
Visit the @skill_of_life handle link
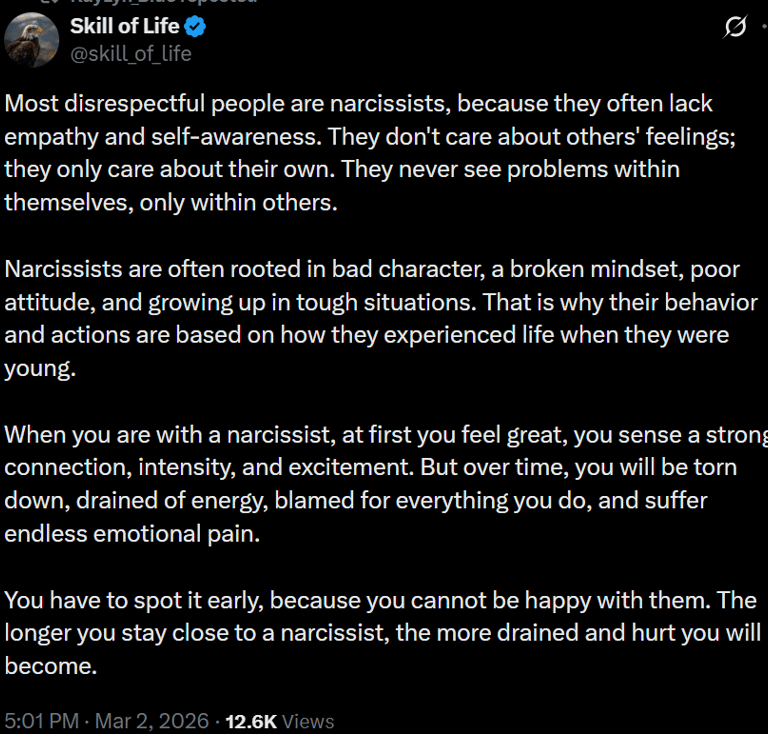131,54
